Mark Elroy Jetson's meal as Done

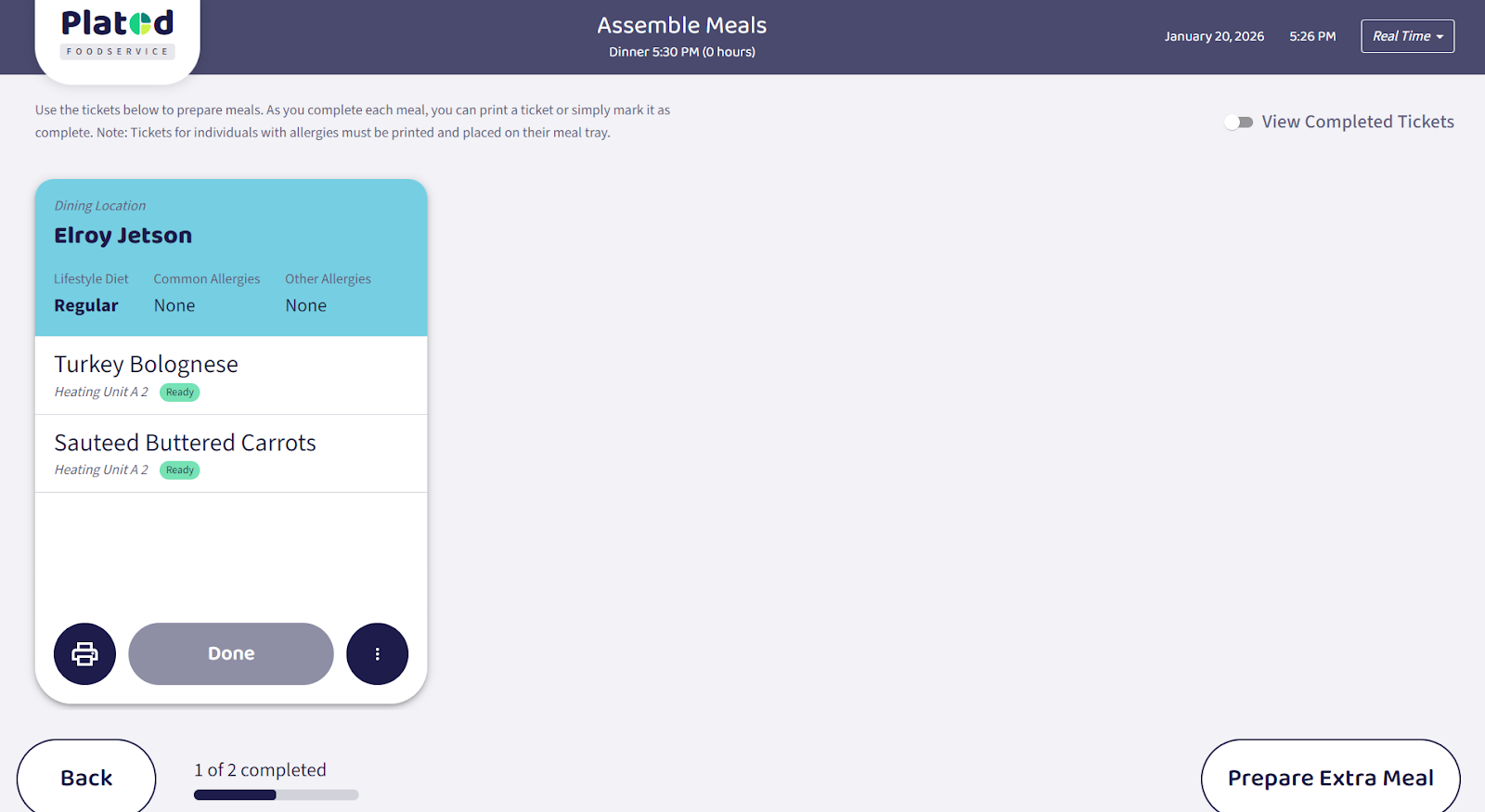pos(231,653)
